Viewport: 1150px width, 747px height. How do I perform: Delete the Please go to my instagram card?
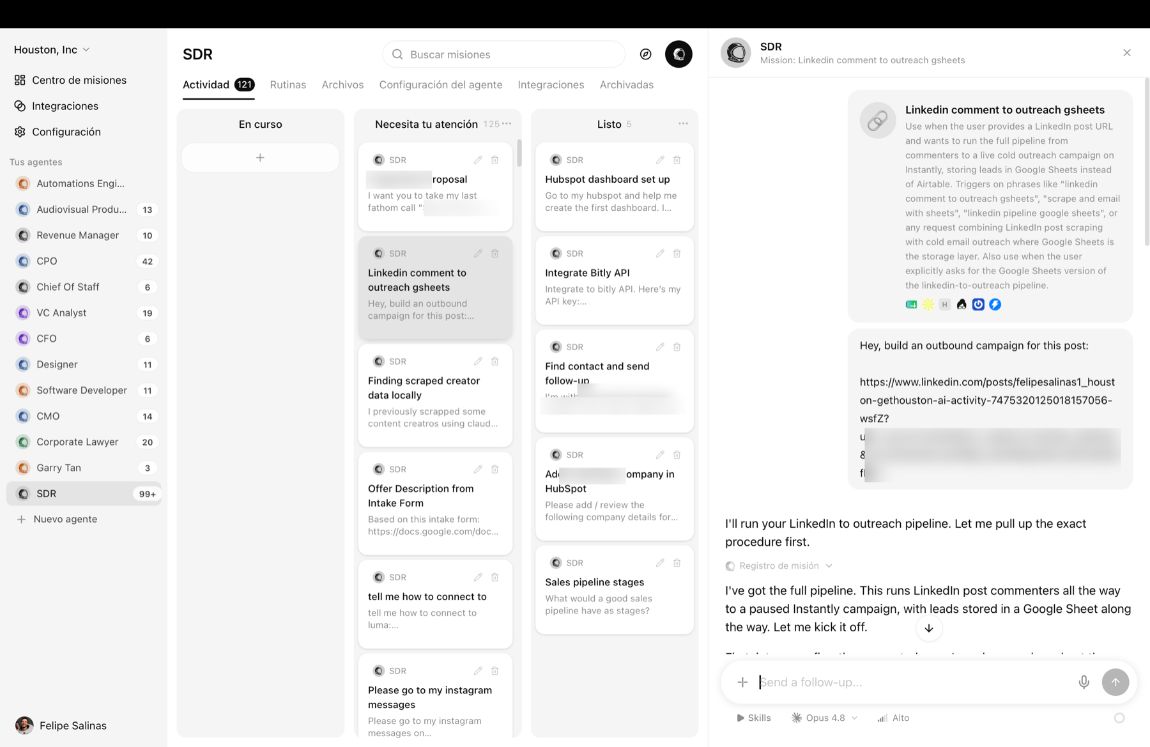click(495, 671)
